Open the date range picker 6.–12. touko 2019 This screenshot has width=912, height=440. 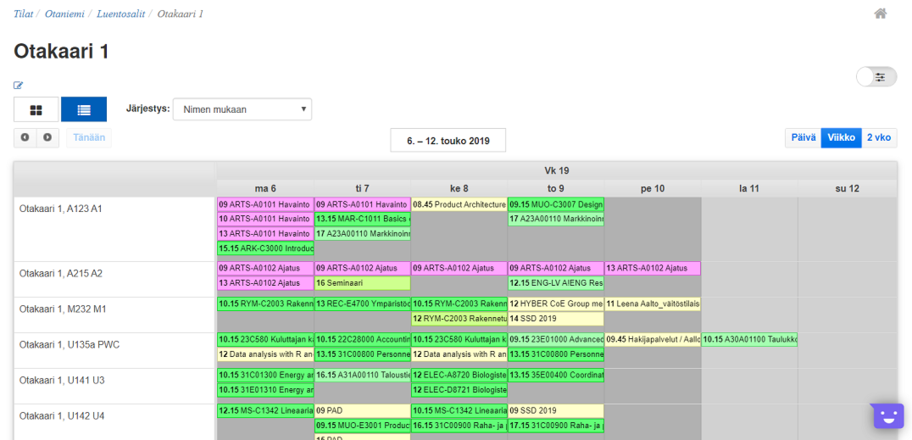pos(447,140)
